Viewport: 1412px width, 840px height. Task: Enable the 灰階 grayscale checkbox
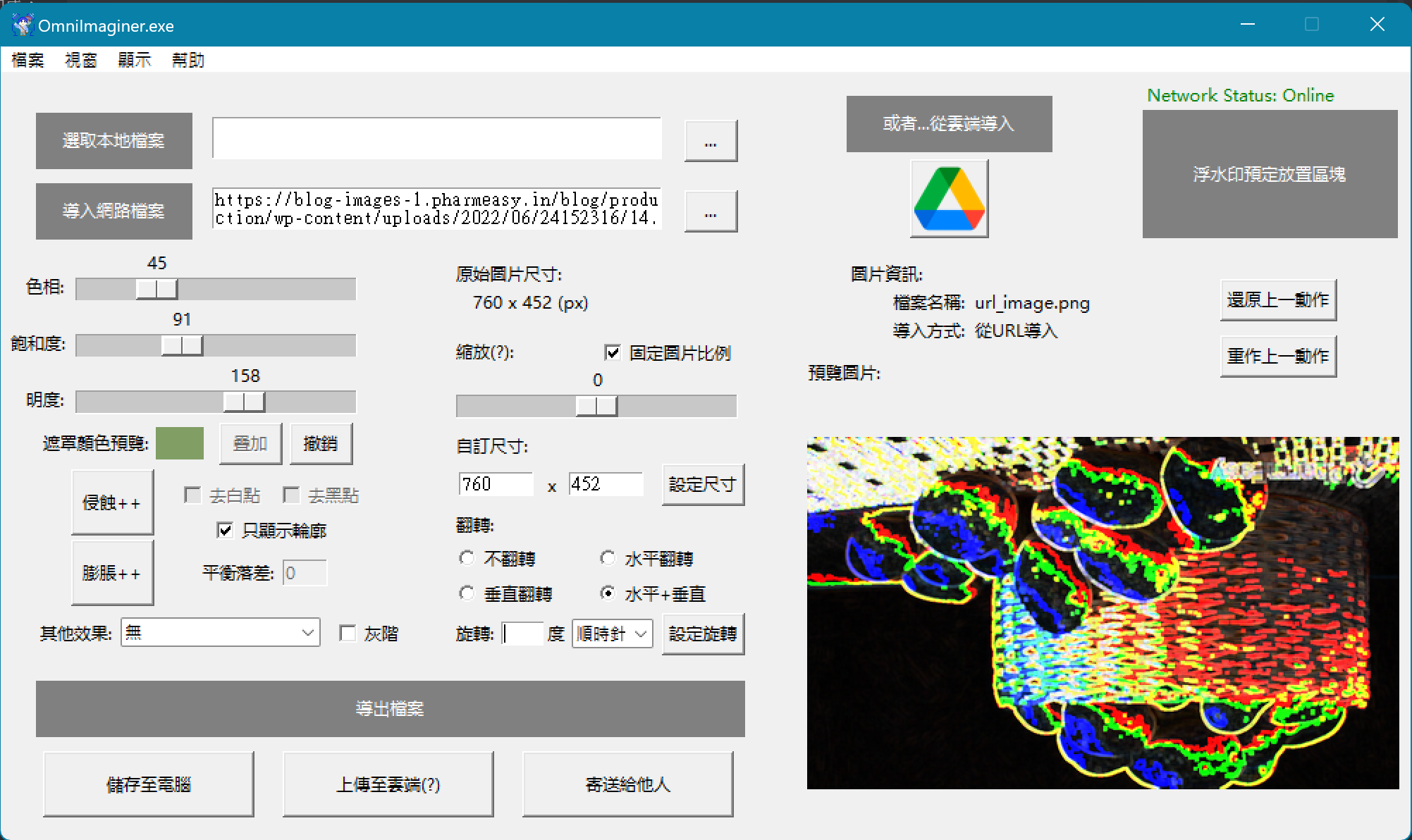pos(348,633)
